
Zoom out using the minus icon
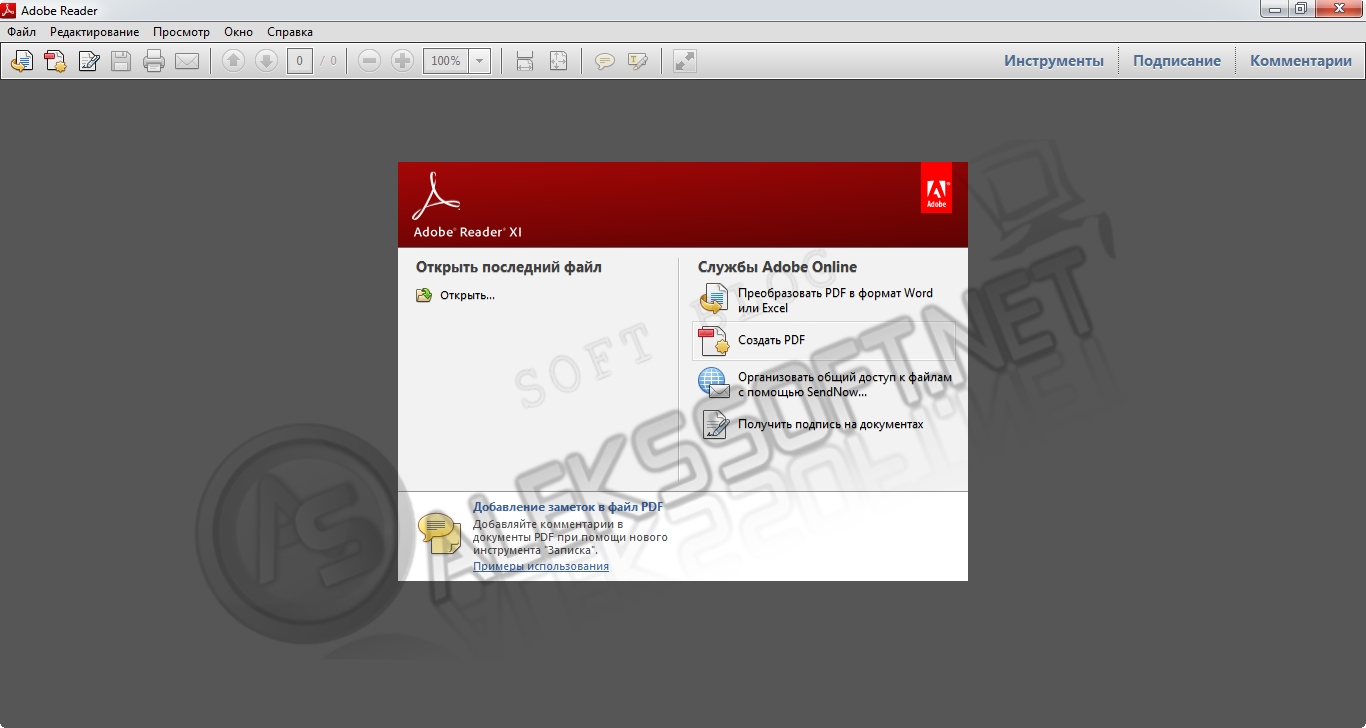tap(369, 61)
